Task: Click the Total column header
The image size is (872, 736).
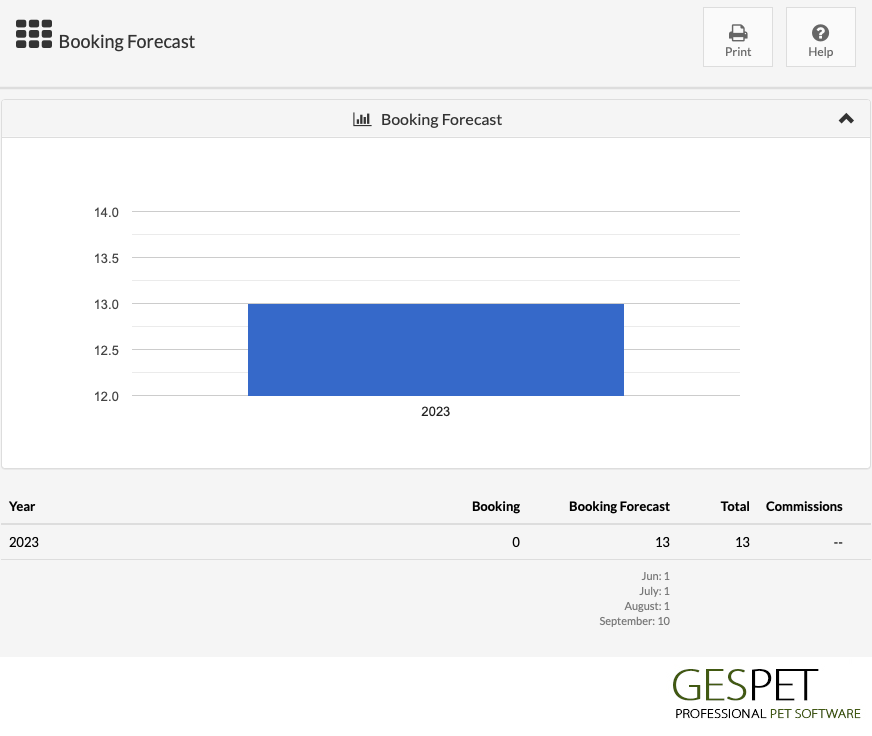Action: pyautogui.click(x=735, y=506)
